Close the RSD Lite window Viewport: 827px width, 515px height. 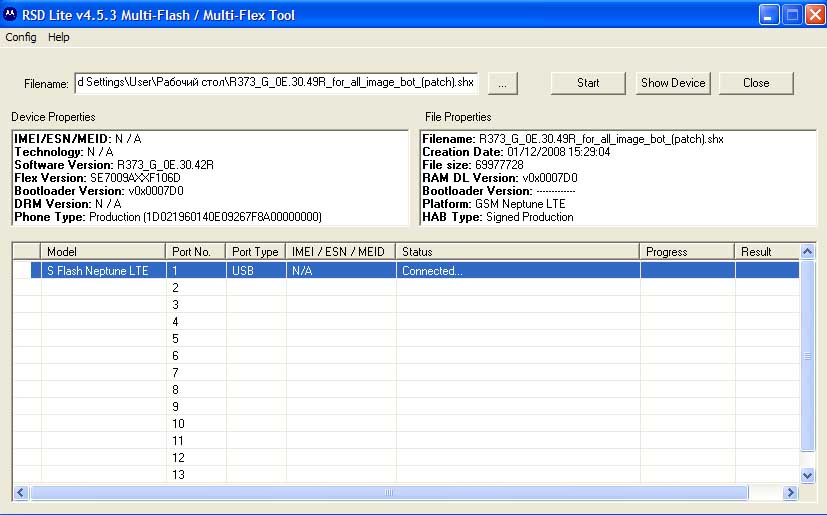point(815,15)
